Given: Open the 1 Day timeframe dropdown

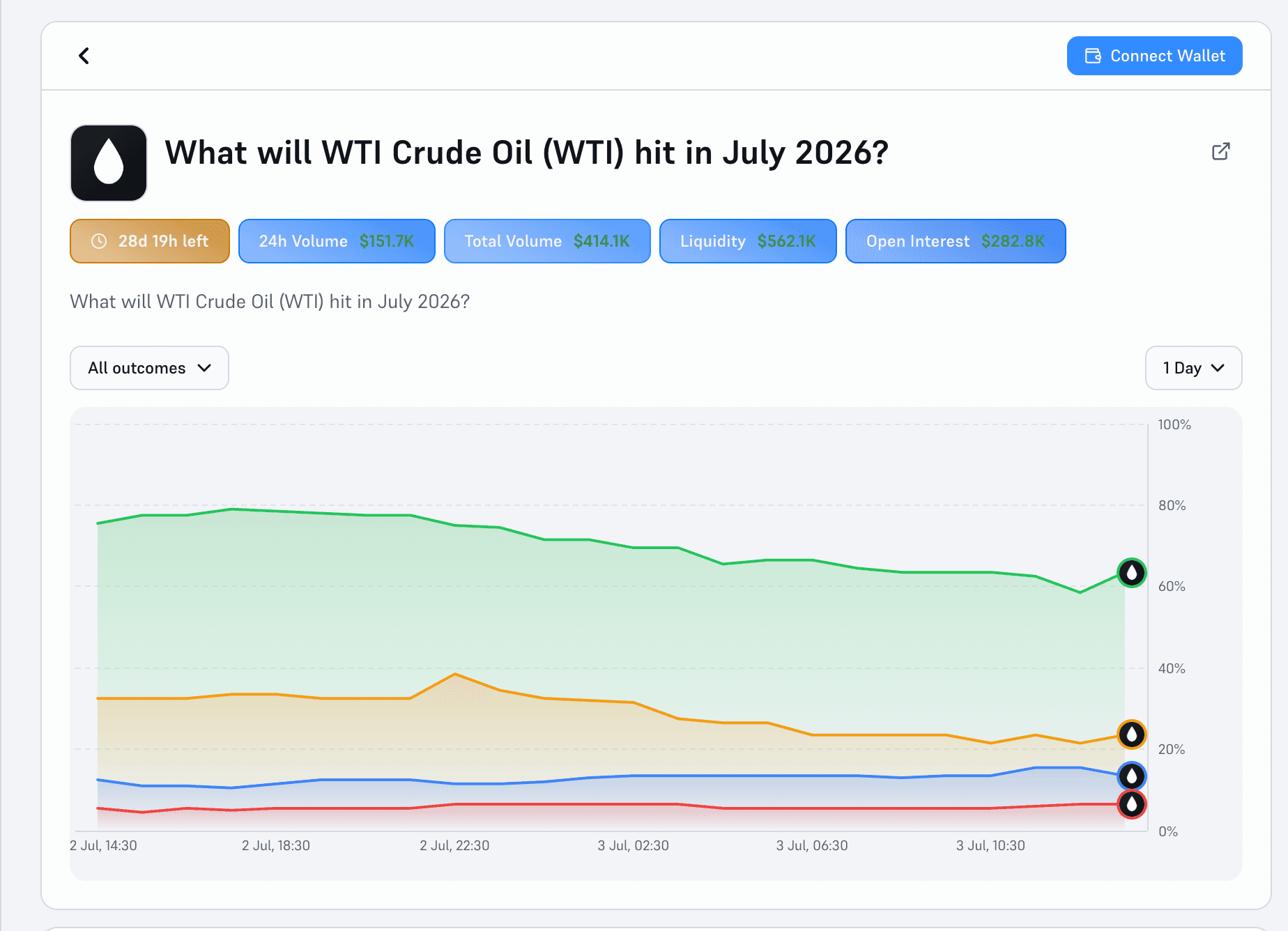Looking at the screenshot, I should tap(1193, 368).
